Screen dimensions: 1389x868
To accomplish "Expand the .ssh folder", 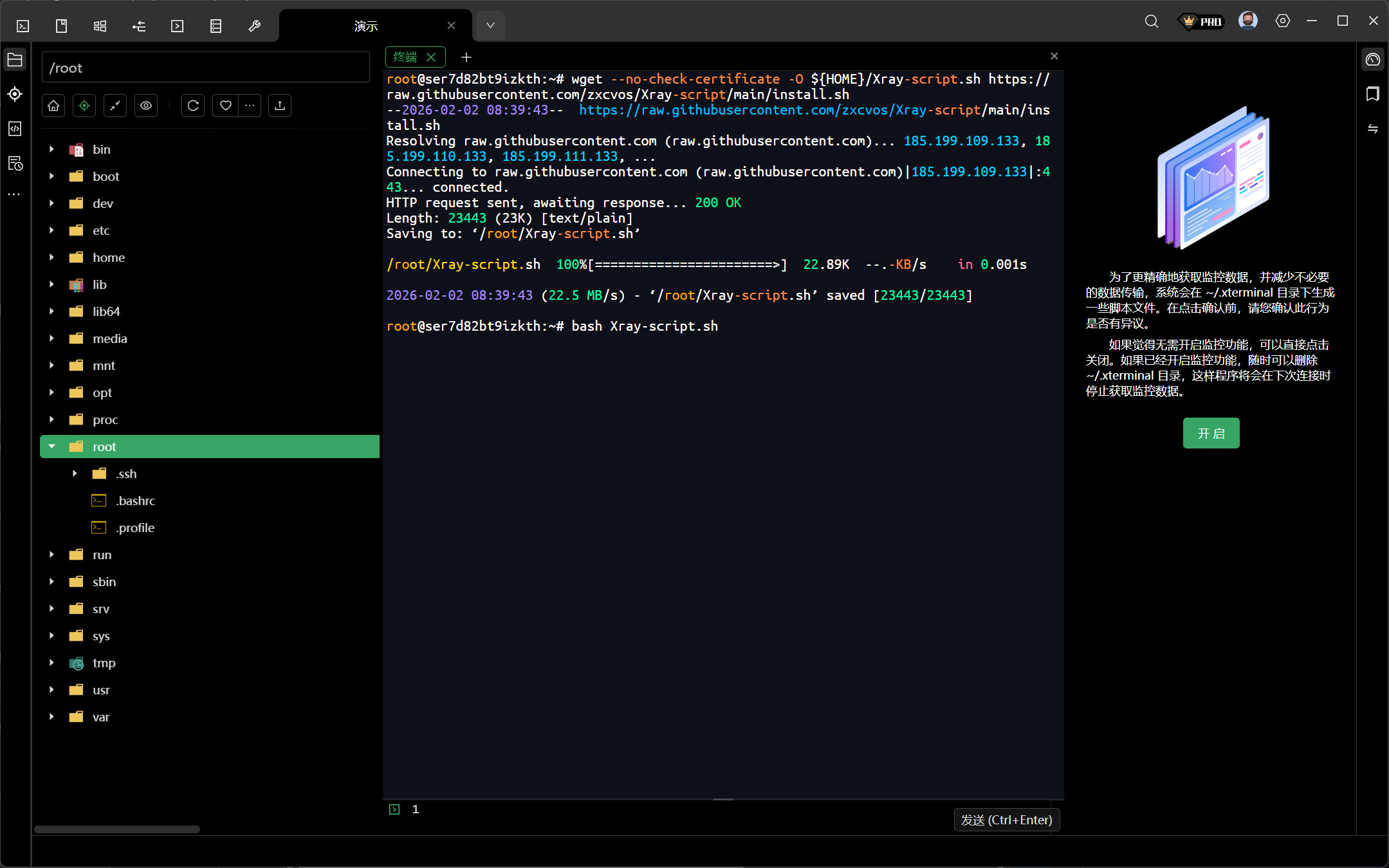I will [x=75, y=474].
